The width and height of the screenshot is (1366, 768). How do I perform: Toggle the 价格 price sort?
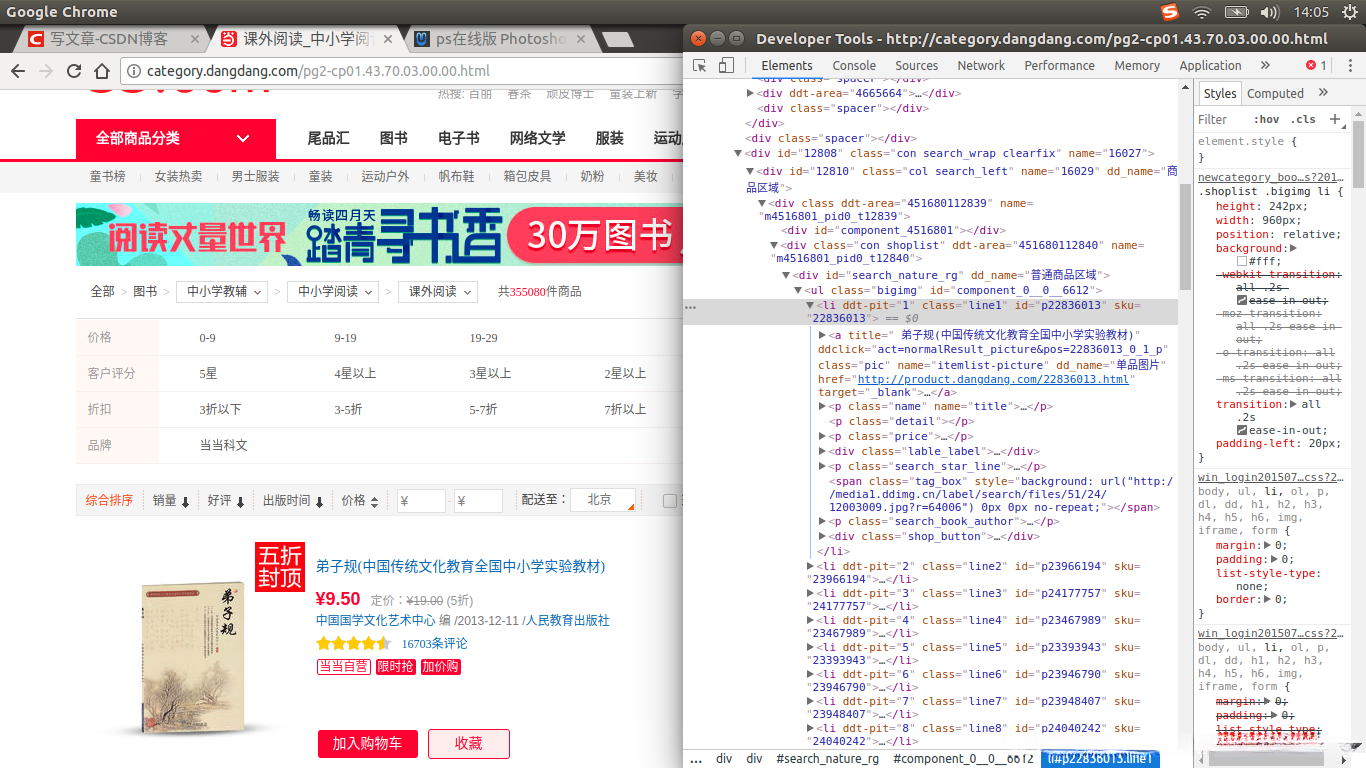tap(360, 501)
